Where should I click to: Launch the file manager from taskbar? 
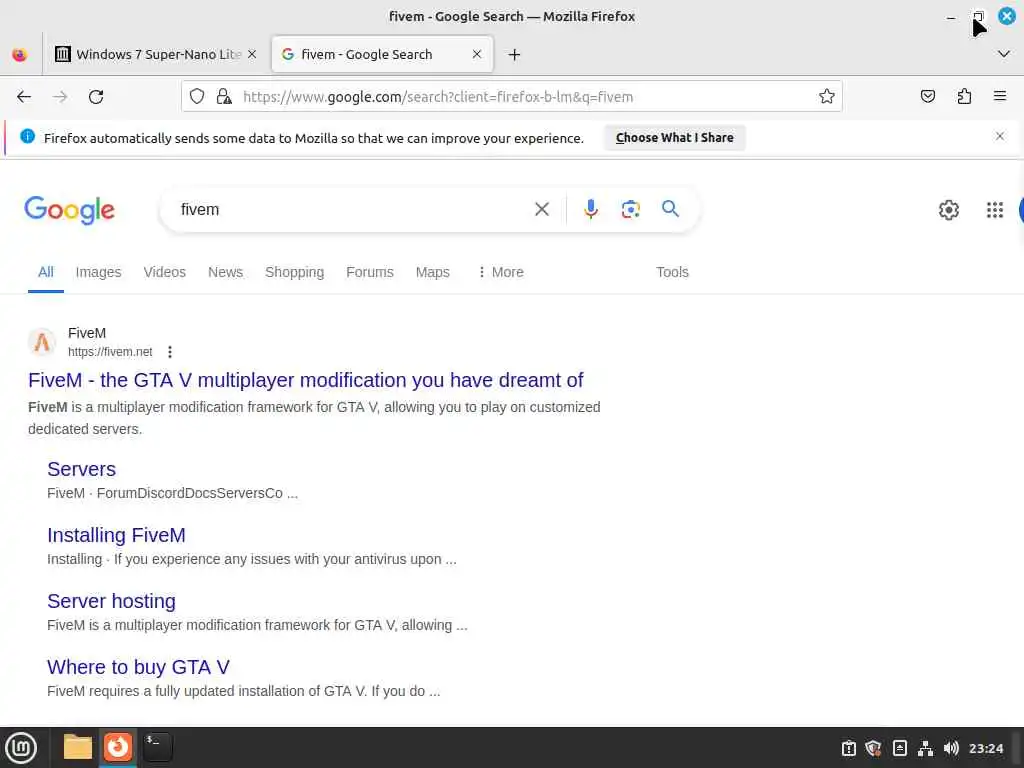click(x=78, y=747)
